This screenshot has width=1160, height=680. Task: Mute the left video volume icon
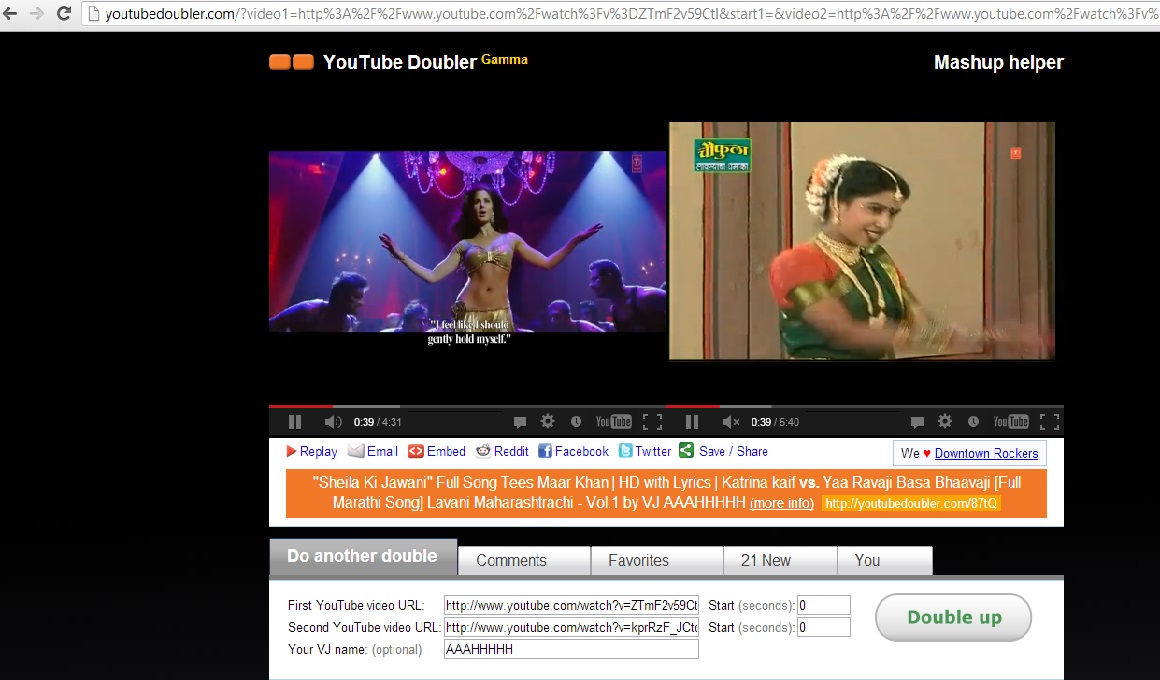click(332, 422)
